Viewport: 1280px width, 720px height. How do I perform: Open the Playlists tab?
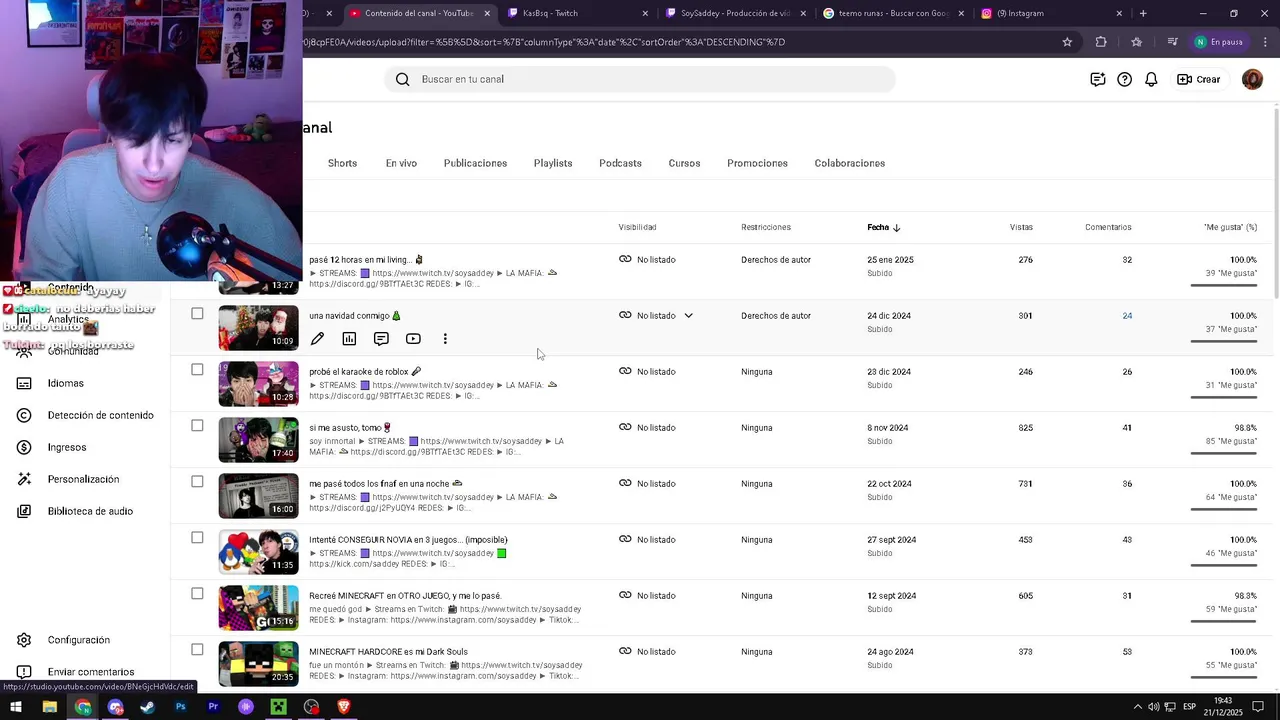tap(553, 163)
